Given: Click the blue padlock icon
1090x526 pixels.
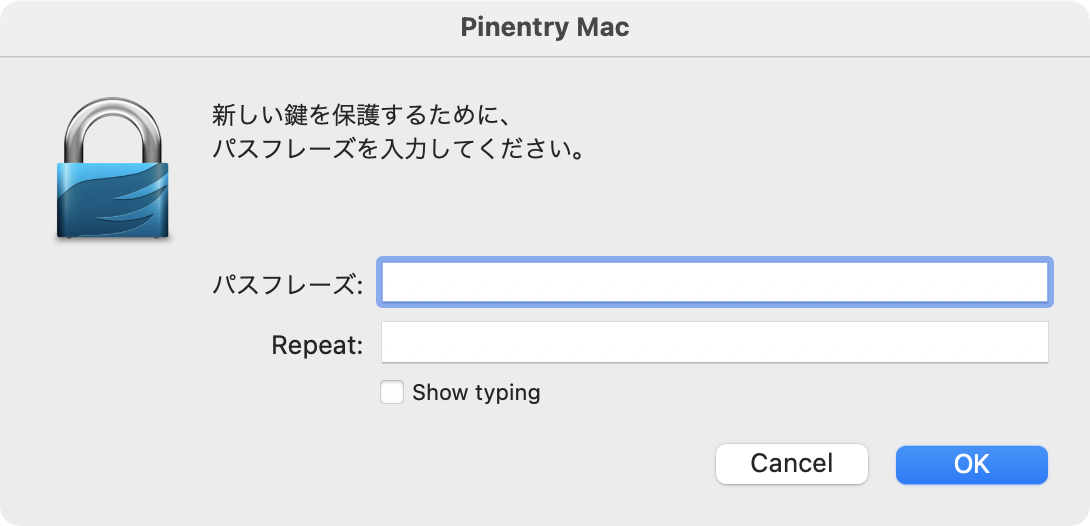Looking at the screenshot, I should click(113, 170).
